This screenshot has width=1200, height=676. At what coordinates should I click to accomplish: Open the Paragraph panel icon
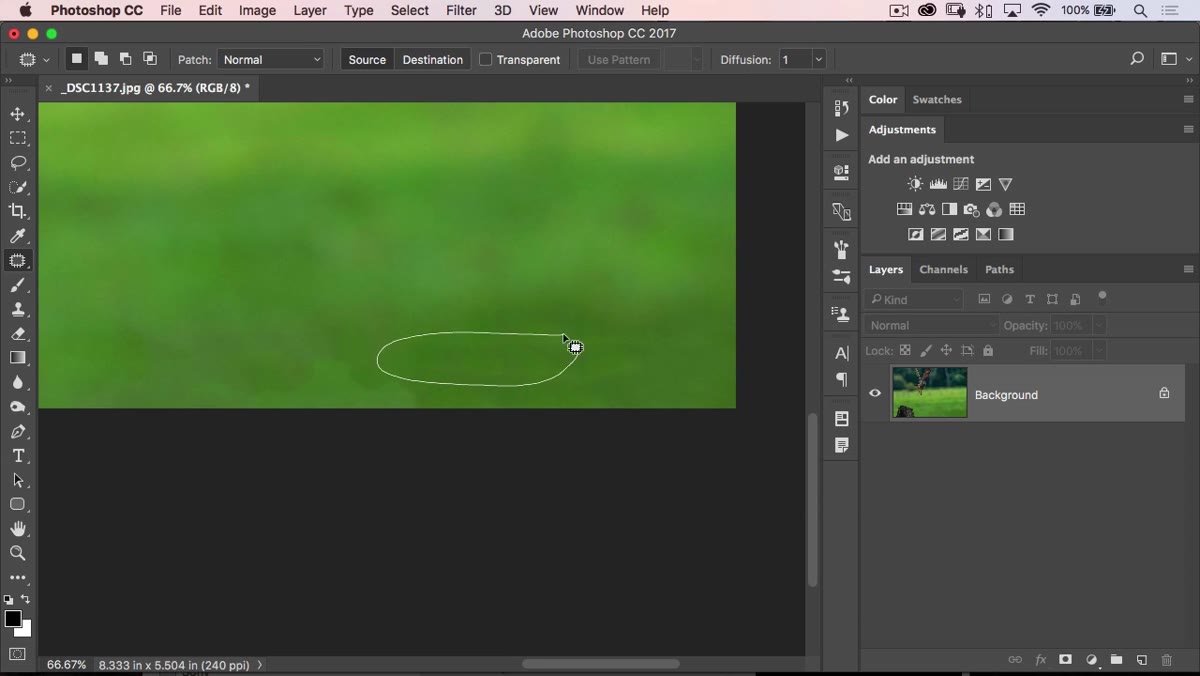coord(841,380)
